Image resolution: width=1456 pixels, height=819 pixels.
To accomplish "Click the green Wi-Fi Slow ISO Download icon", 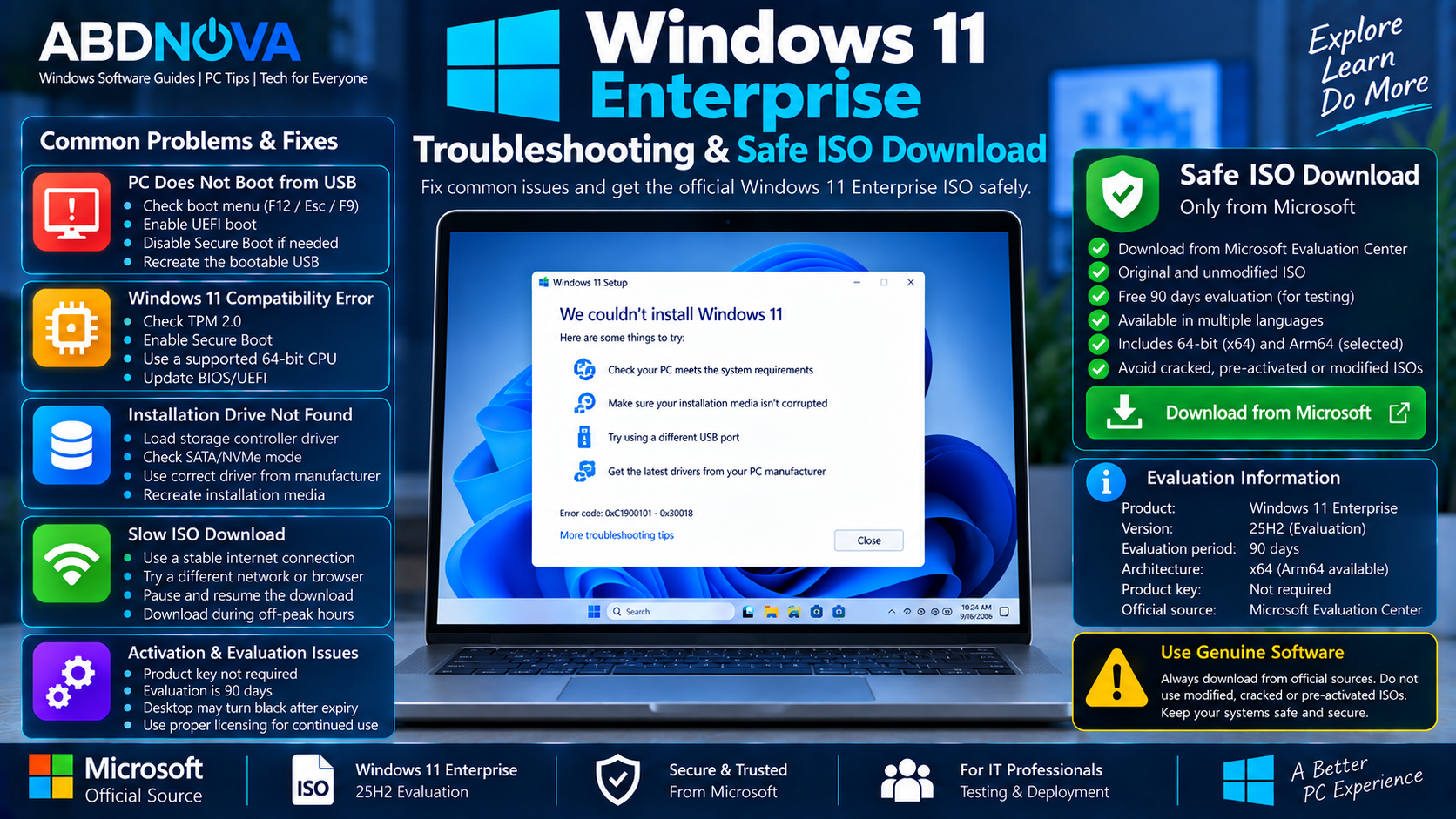I will 71,563.
